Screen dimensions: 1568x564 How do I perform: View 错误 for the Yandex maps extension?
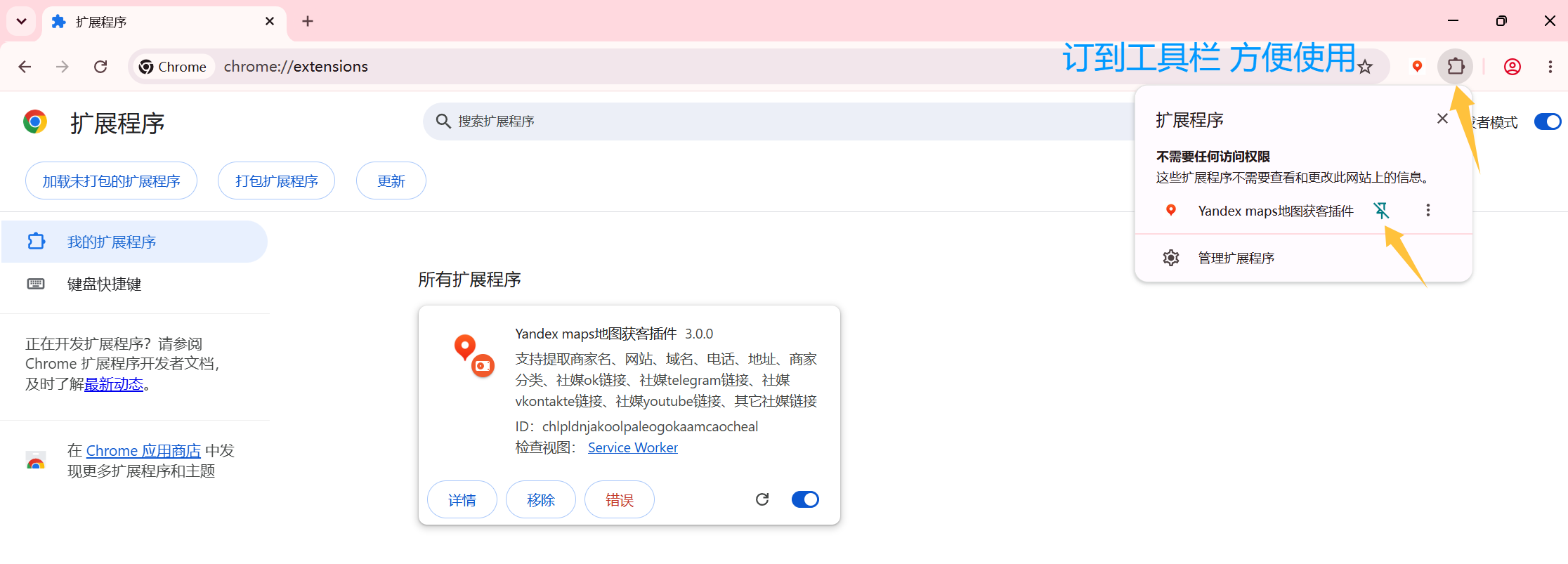point(620,499)
